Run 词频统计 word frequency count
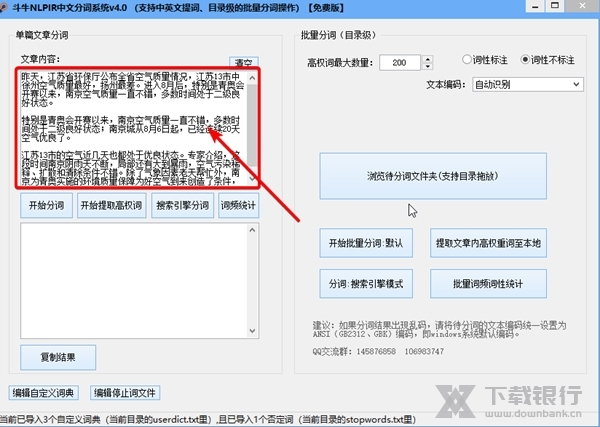The height and width of the screenshot is (427, 600). pos(238,205)
